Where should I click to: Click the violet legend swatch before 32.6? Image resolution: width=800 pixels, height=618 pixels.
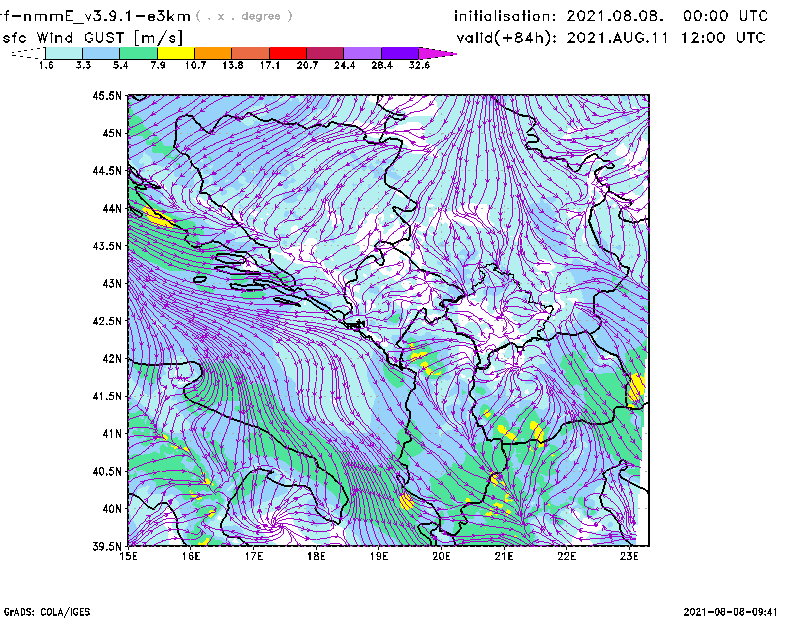coord(400,53)
